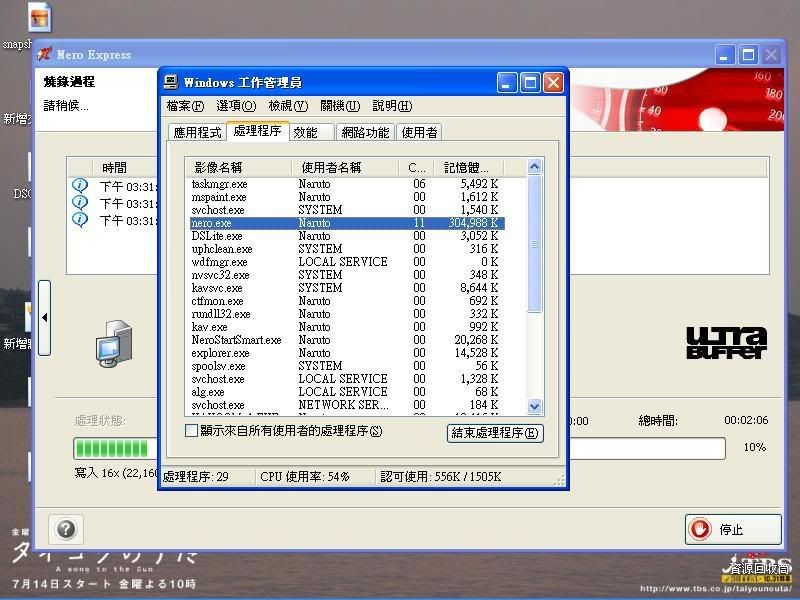Select the nvsvc32.exe process row
This screenshot has height=600, width=800.
point(345,275)
